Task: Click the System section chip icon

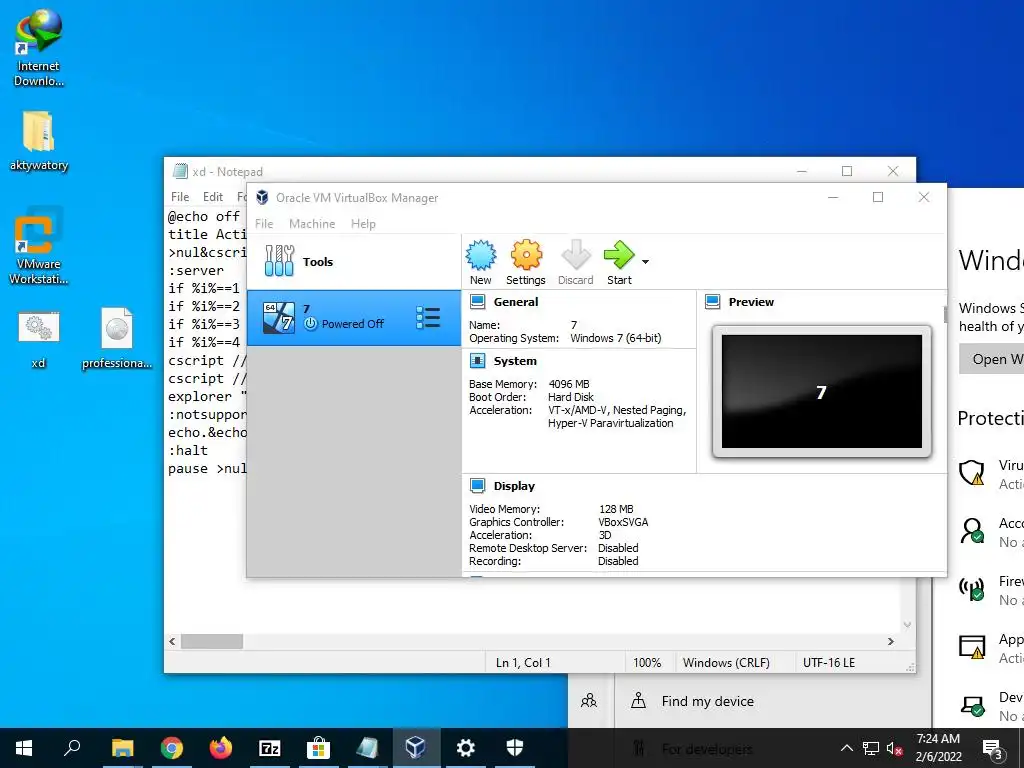Action: [x=478, y=361]
